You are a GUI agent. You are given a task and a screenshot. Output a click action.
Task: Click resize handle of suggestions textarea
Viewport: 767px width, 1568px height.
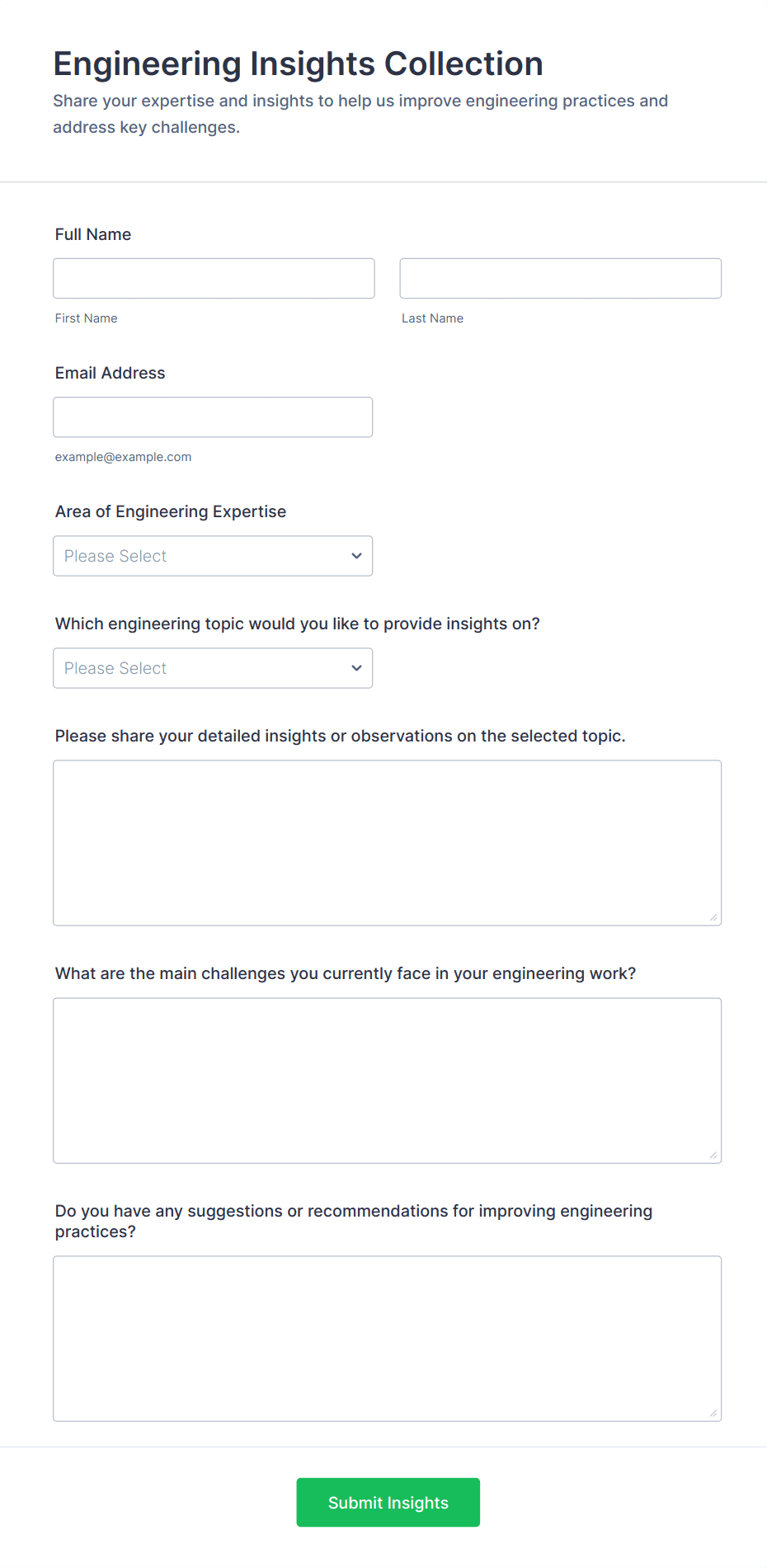713,1413
